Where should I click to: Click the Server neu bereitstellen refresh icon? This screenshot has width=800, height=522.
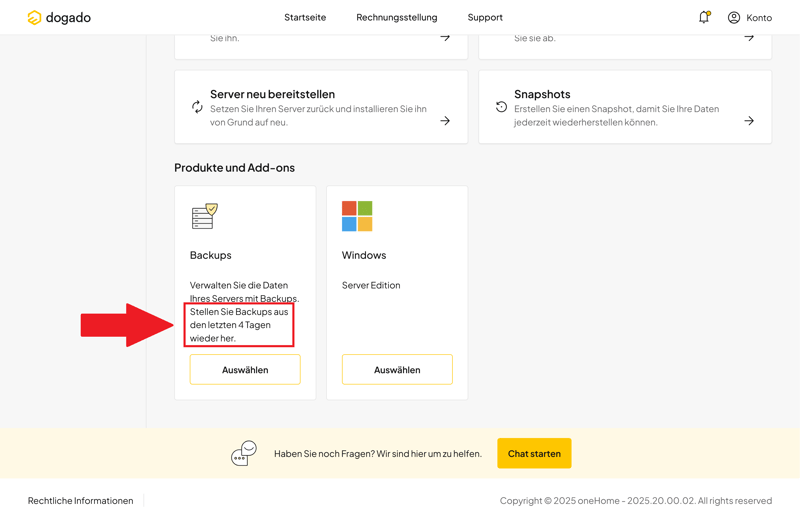(x=197, y=107)
